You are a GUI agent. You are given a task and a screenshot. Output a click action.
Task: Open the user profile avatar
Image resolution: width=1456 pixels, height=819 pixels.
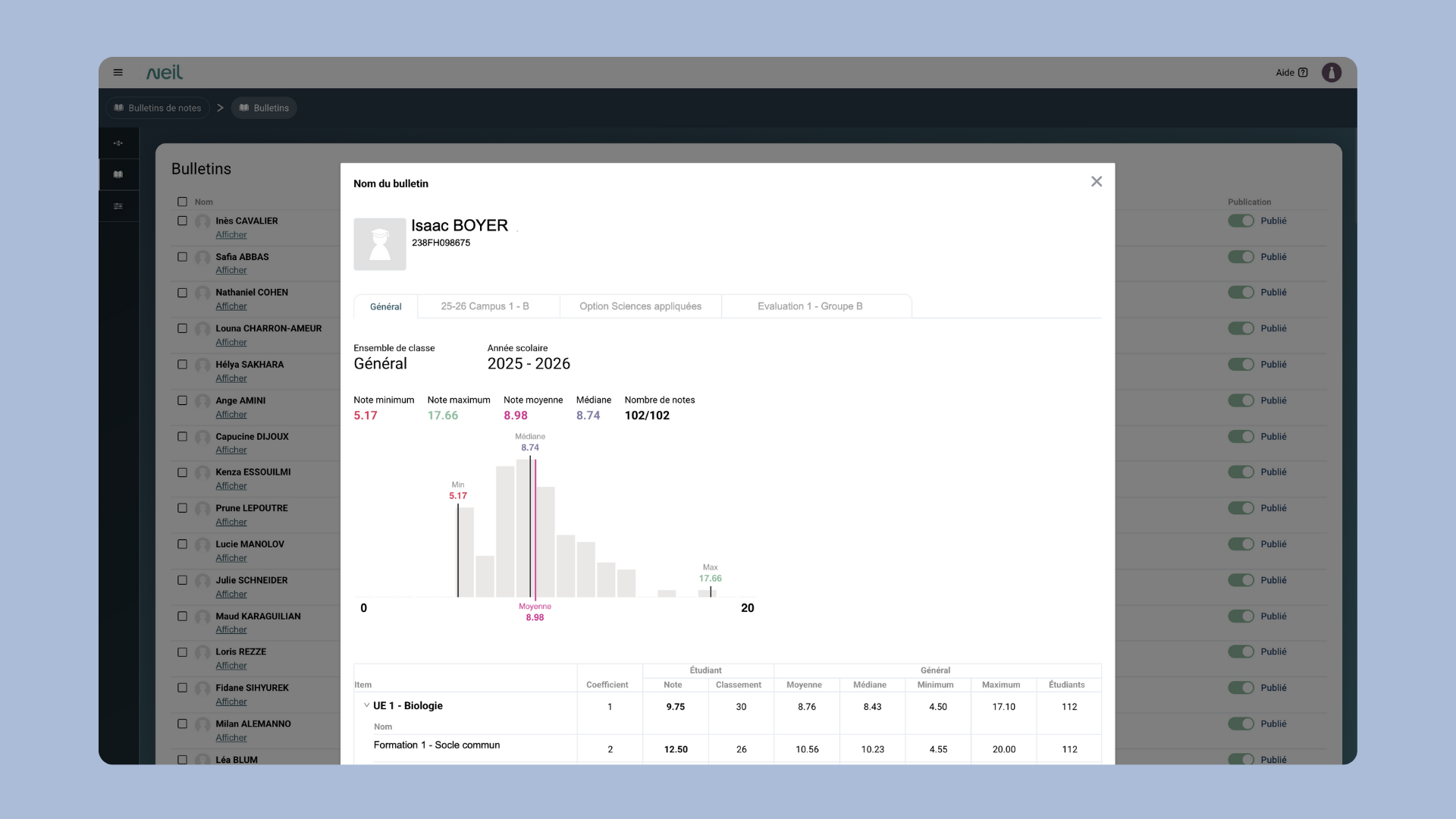pyautogui.click(x=1331, y=73)
